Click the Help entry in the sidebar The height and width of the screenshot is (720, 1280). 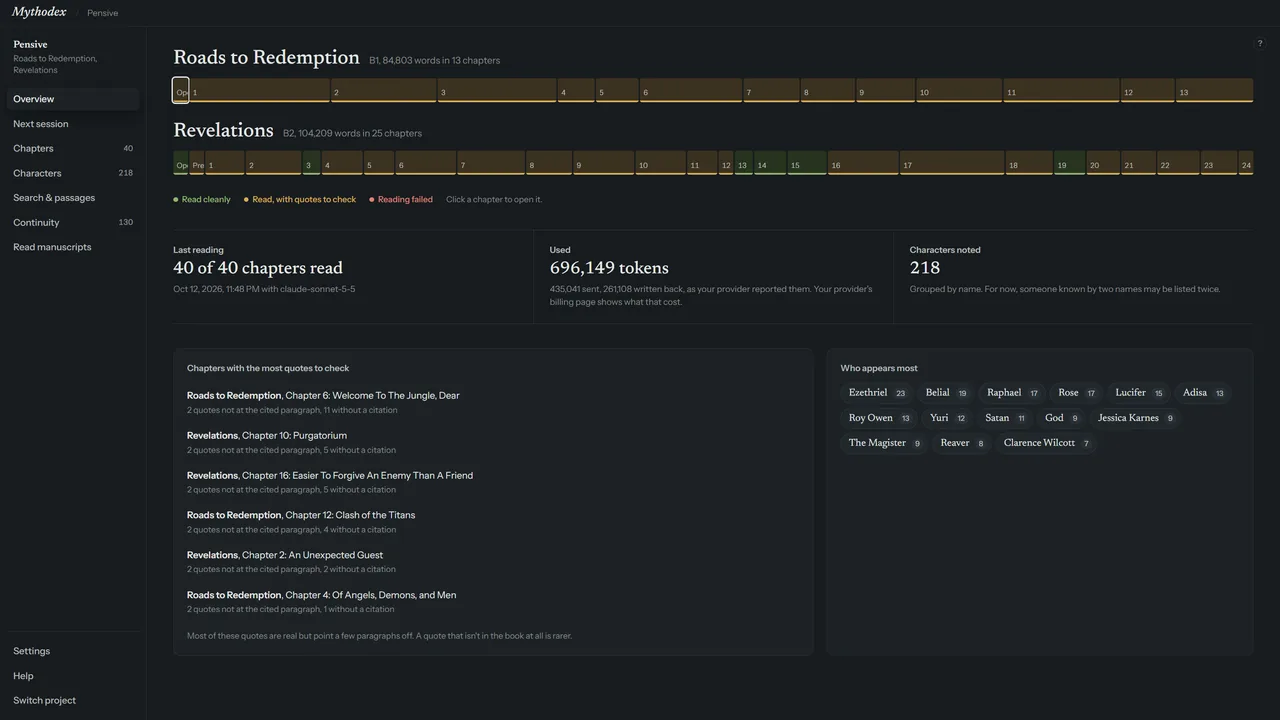73,676
